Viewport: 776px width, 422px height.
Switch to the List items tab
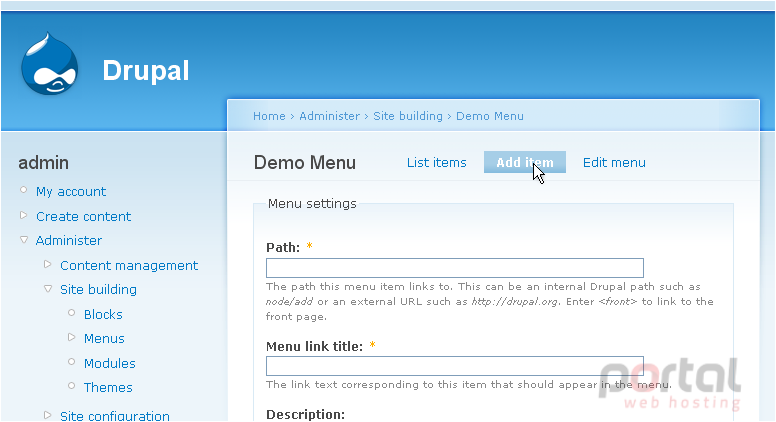click(x=436, y=163)
